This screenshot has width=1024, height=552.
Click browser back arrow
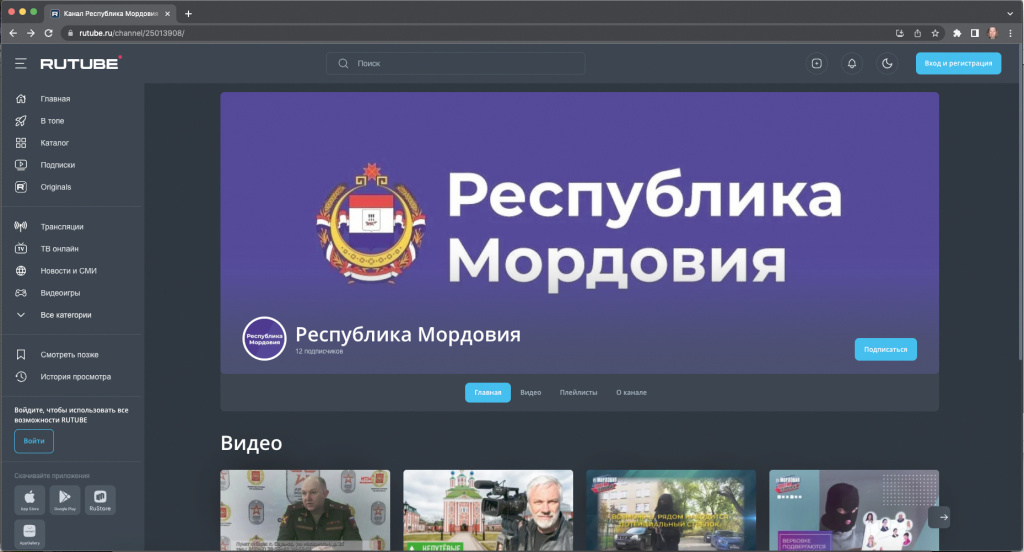[13, 33]
